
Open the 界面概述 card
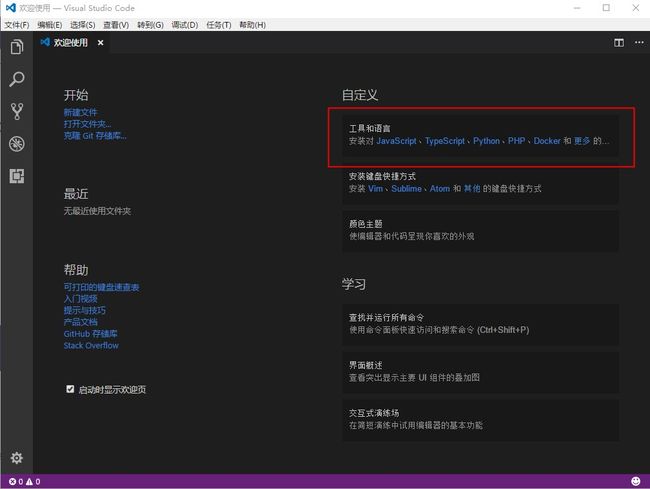[x=480, y=372]
